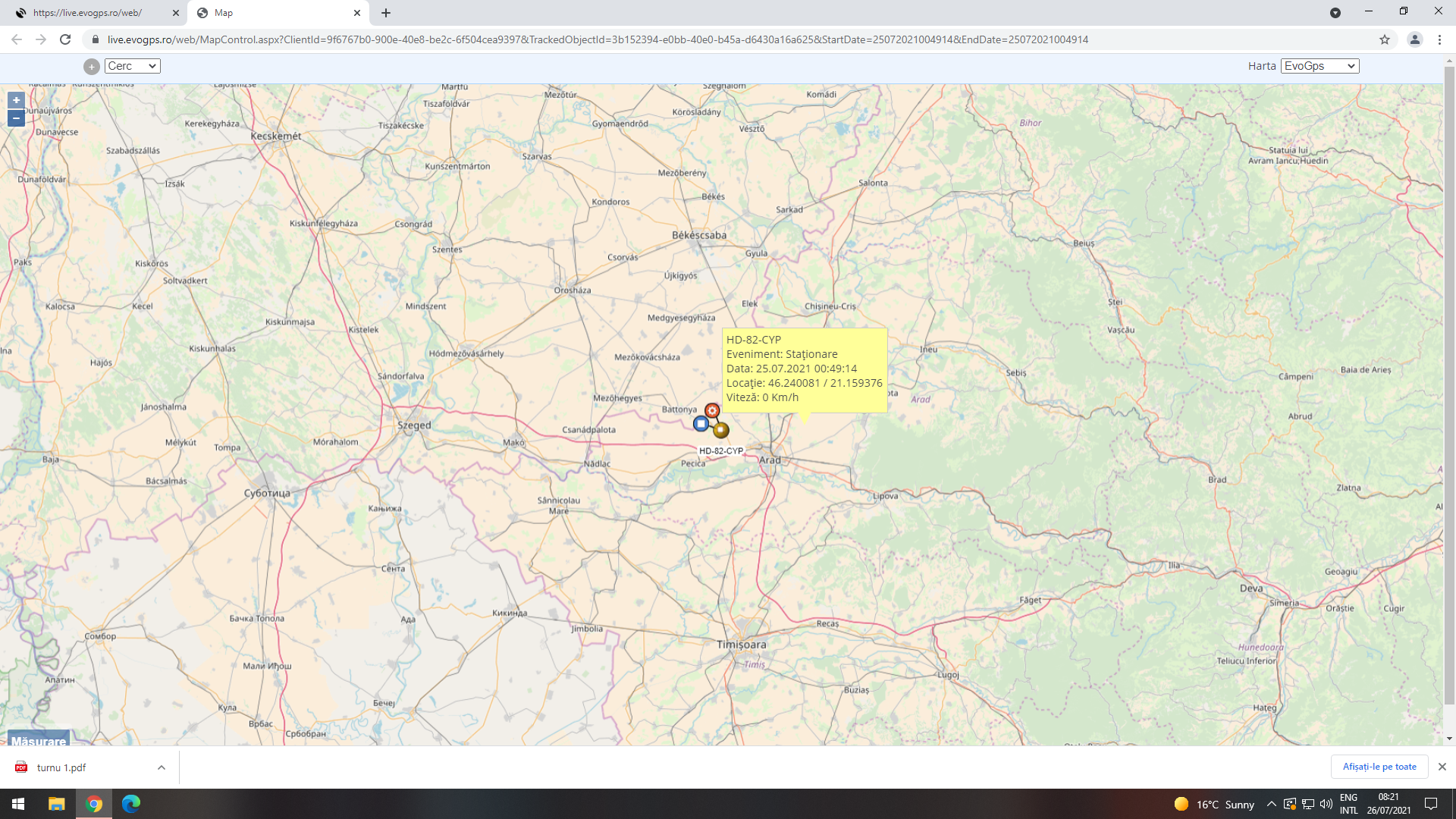Viewport: 1456px width, 819px height.
Task: Click the blue square marker on map
Action: tap(701, 424)
